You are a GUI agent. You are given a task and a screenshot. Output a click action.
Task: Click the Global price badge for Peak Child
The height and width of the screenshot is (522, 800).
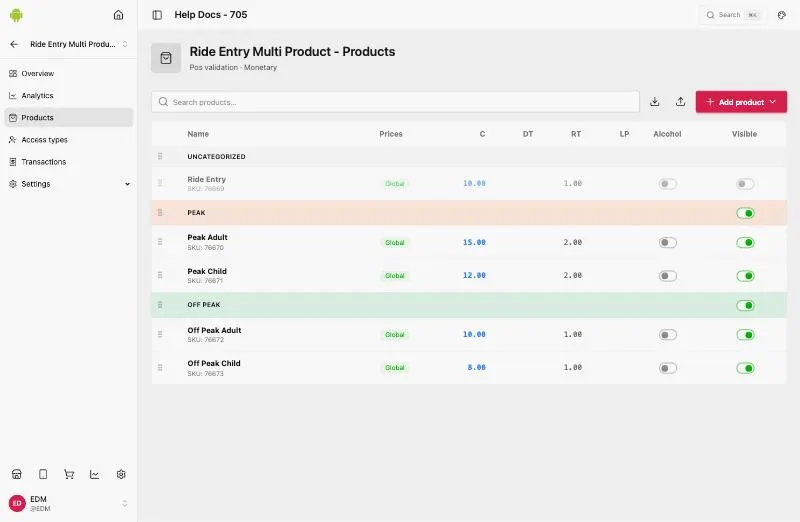click(x=395, y=276)
